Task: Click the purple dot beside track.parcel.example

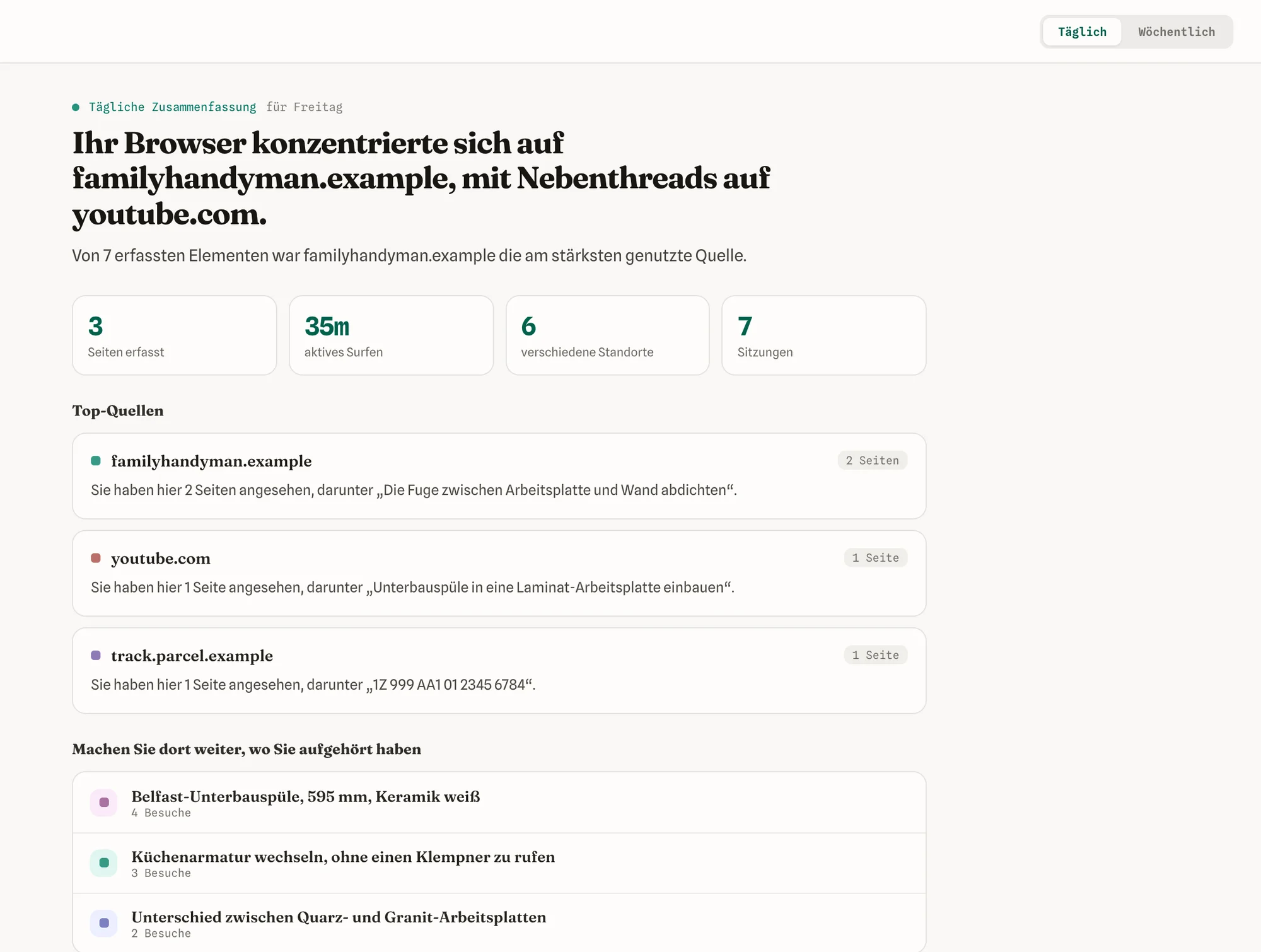Action: (x=96, y=656)
